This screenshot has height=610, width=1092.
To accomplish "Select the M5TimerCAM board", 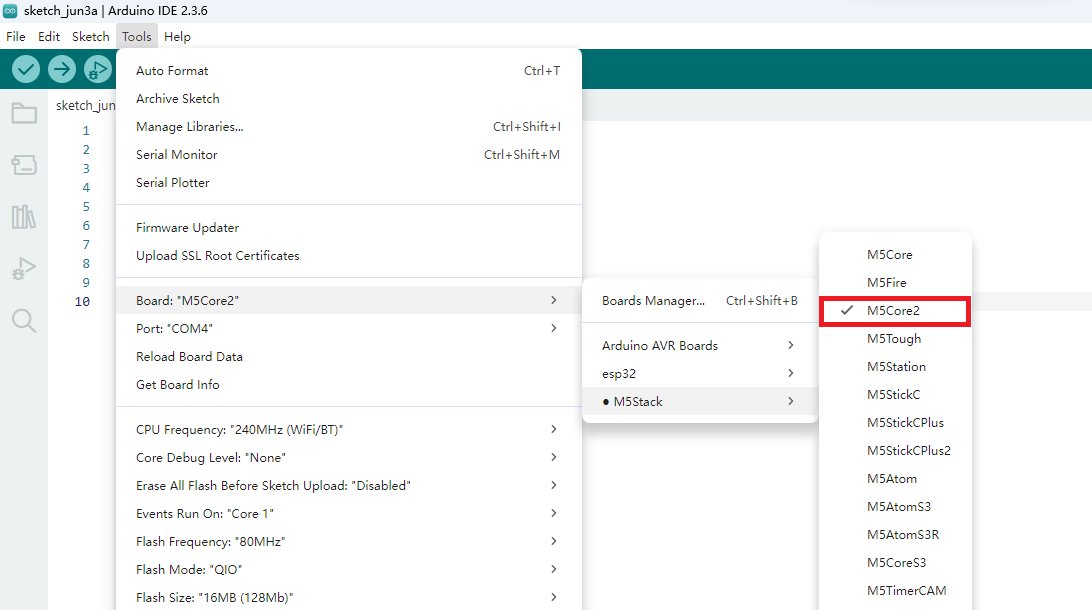I will [895, 591].
